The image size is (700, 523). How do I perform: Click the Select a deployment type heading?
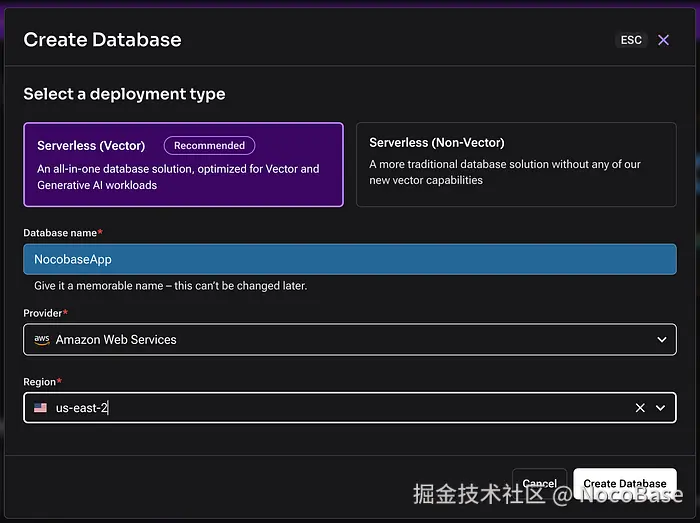124,94
